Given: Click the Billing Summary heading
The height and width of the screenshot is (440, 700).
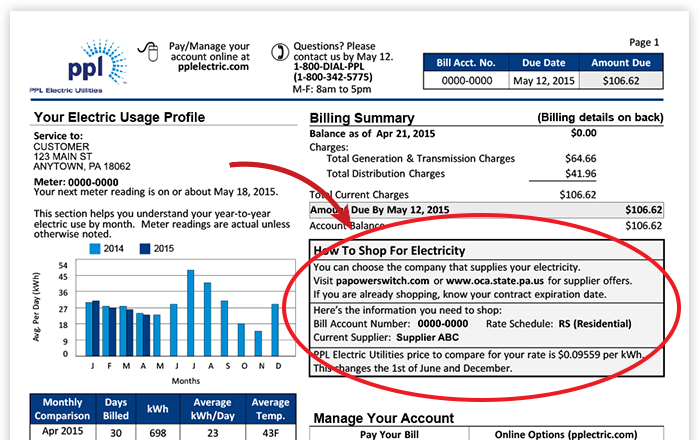Looking at the screenshot, I should click(x=362, y=118).
